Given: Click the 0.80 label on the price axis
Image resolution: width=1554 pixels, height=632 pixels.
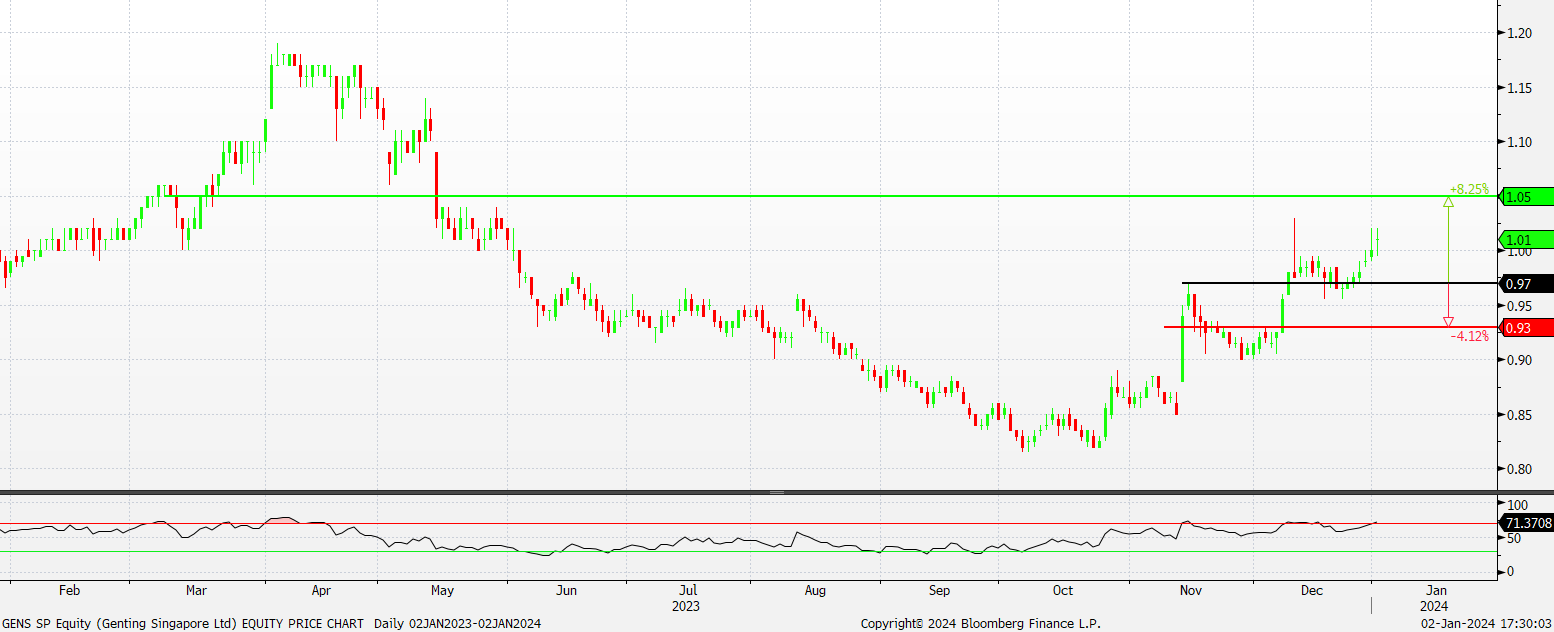Looking at the screenshot, I should click(x=1518, y=469).
